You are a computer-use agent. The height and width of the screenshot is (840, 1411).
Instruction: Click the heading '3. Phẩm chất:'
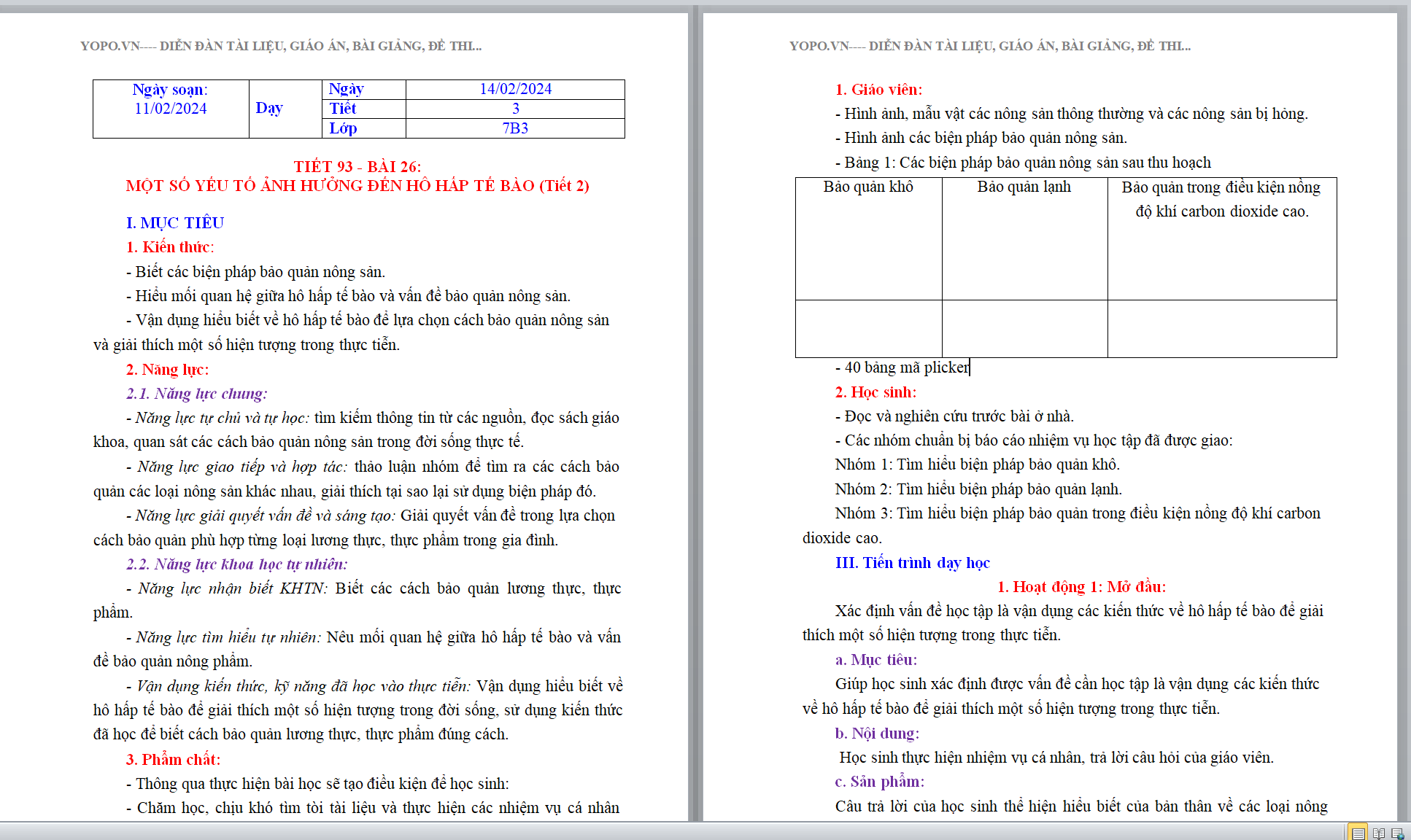(x=173, y=760)
